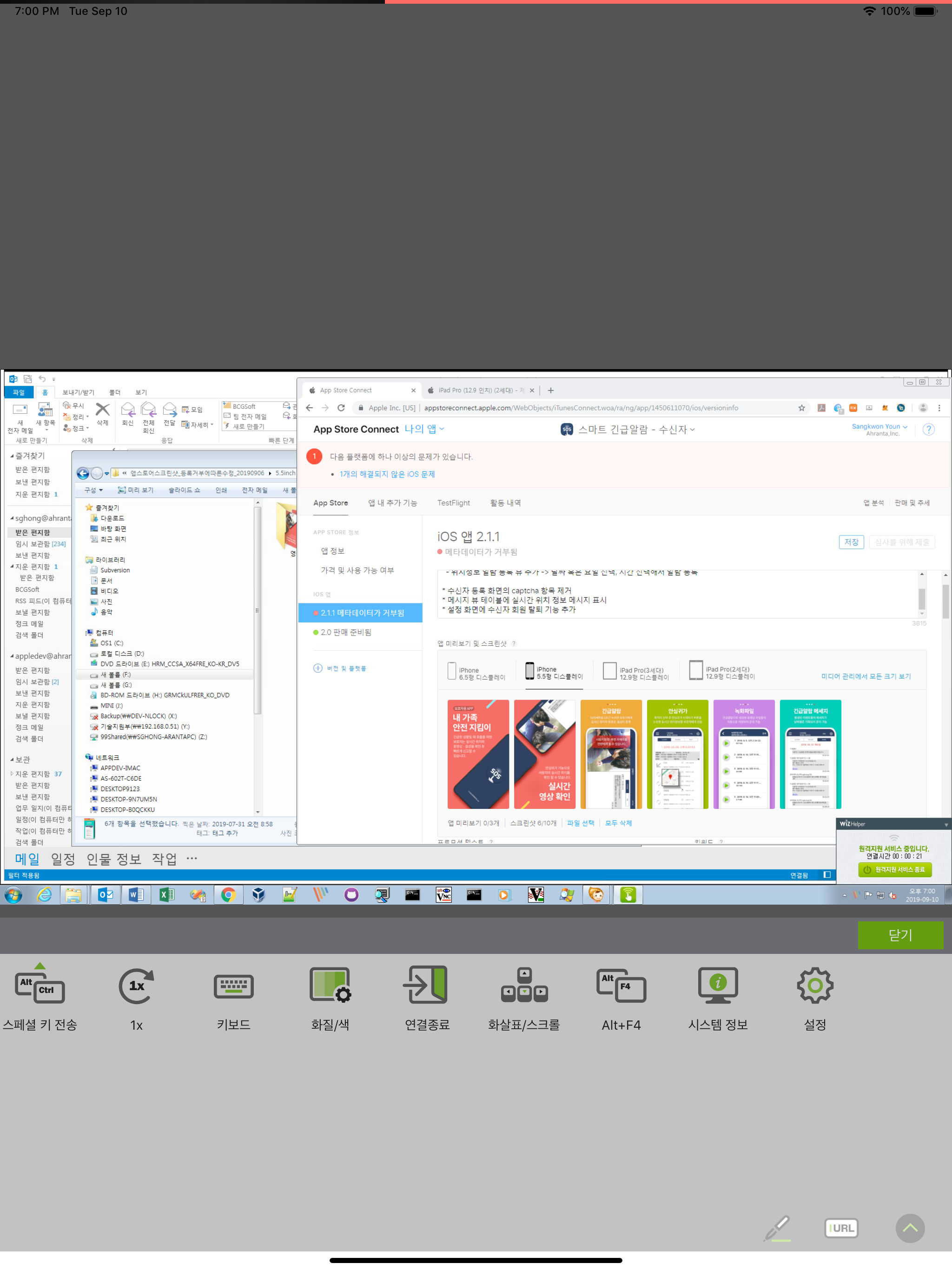Reload the Chrome page
Screen dimensions: 952x1270
(341, 408)
